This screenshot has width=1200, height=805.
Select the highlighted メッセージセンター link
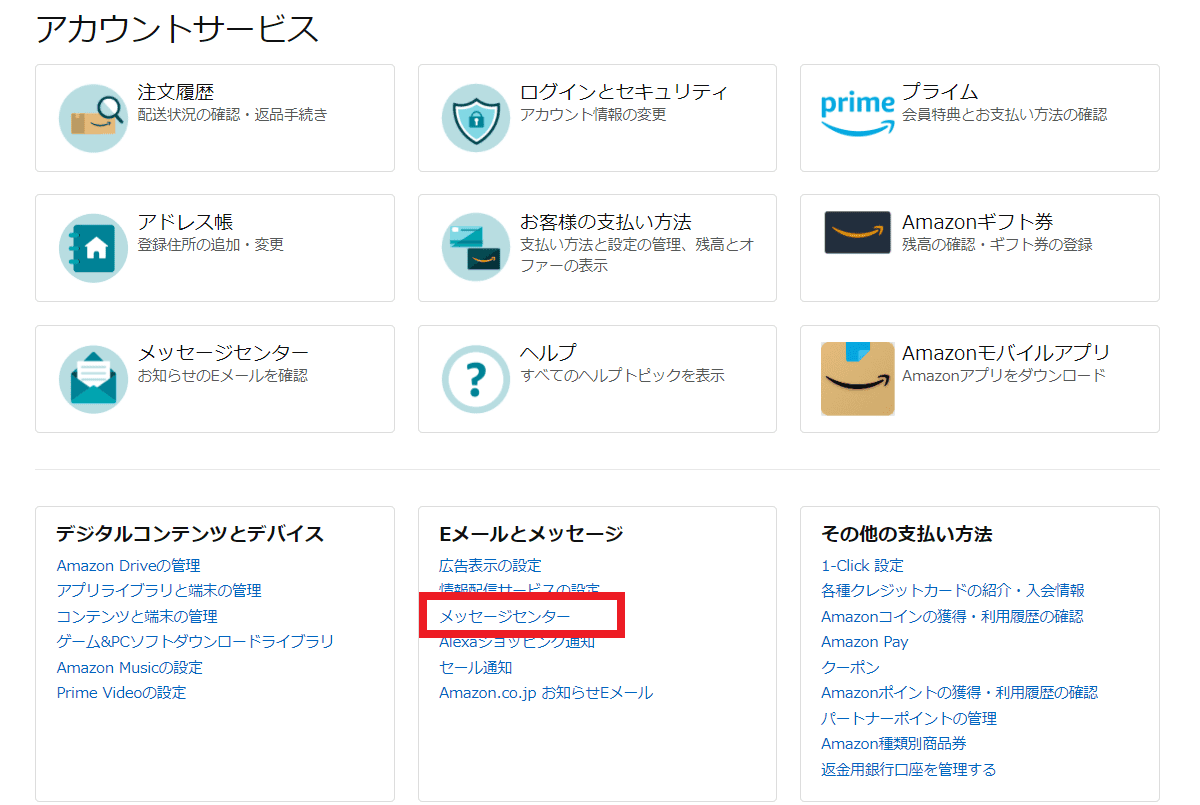[505, 616]
